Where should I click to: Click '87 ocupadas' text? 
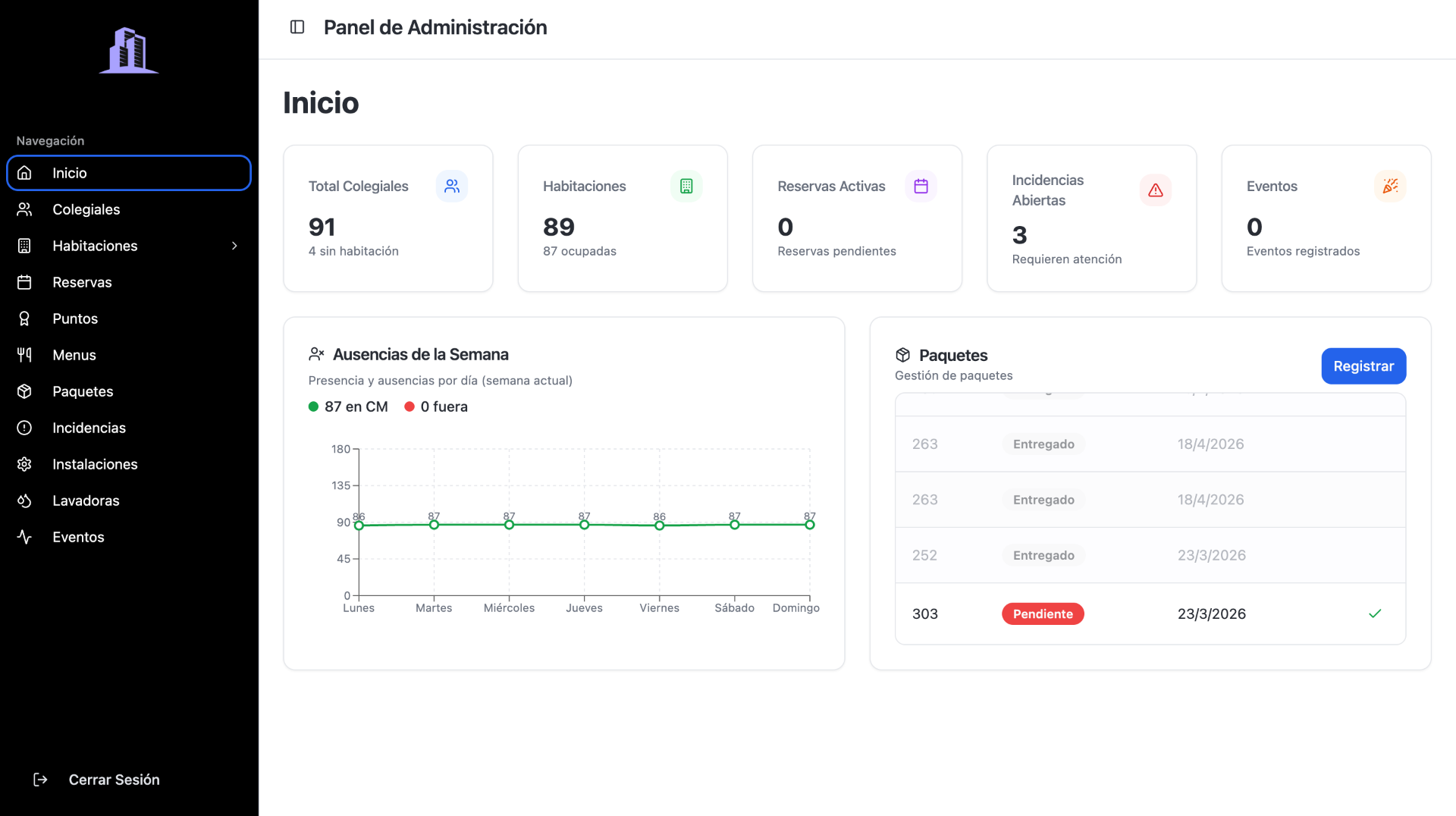579,251
